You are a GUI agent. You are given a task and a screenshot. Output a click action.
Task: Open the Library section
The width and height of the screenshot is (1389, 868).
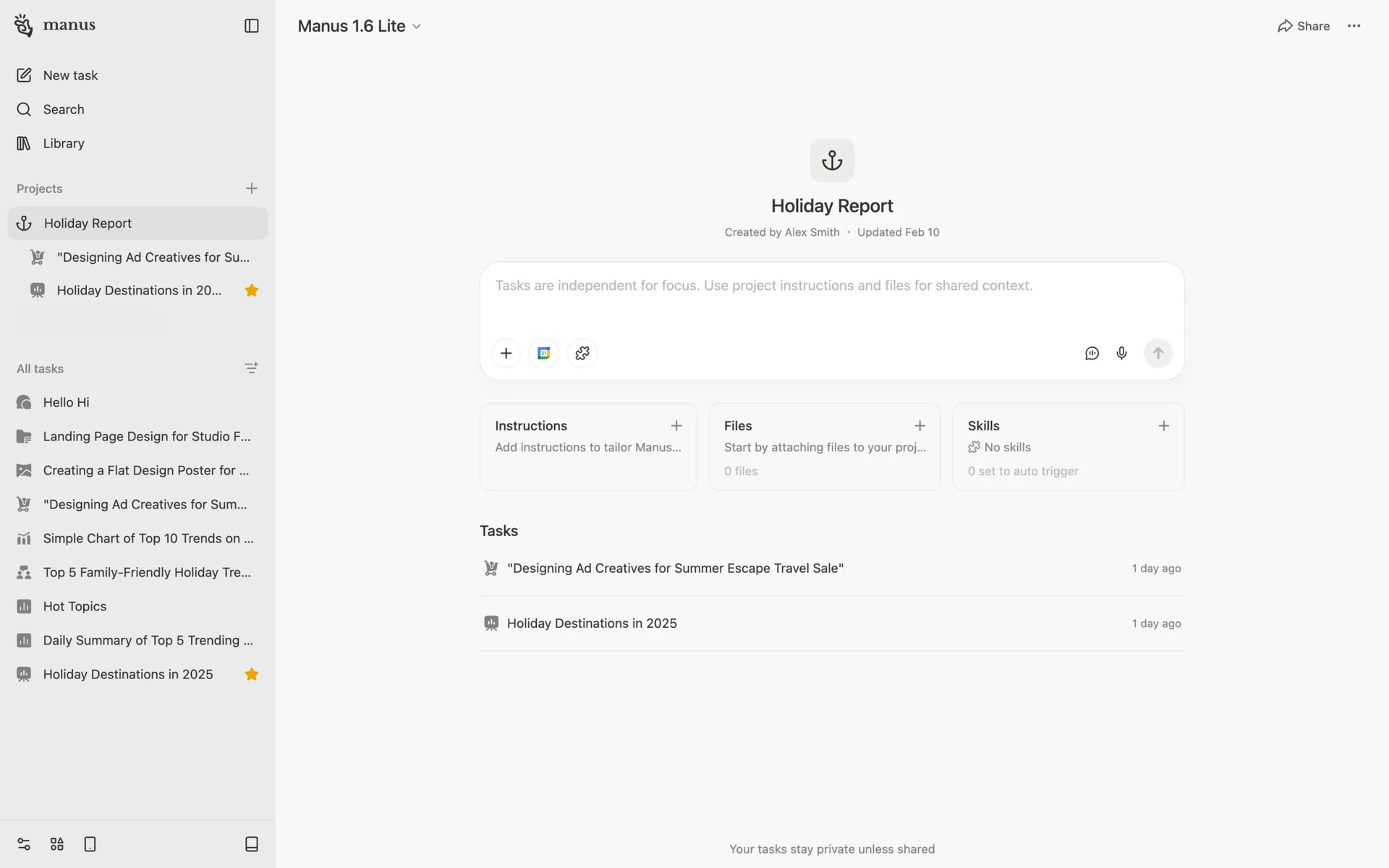click(64, 143)
